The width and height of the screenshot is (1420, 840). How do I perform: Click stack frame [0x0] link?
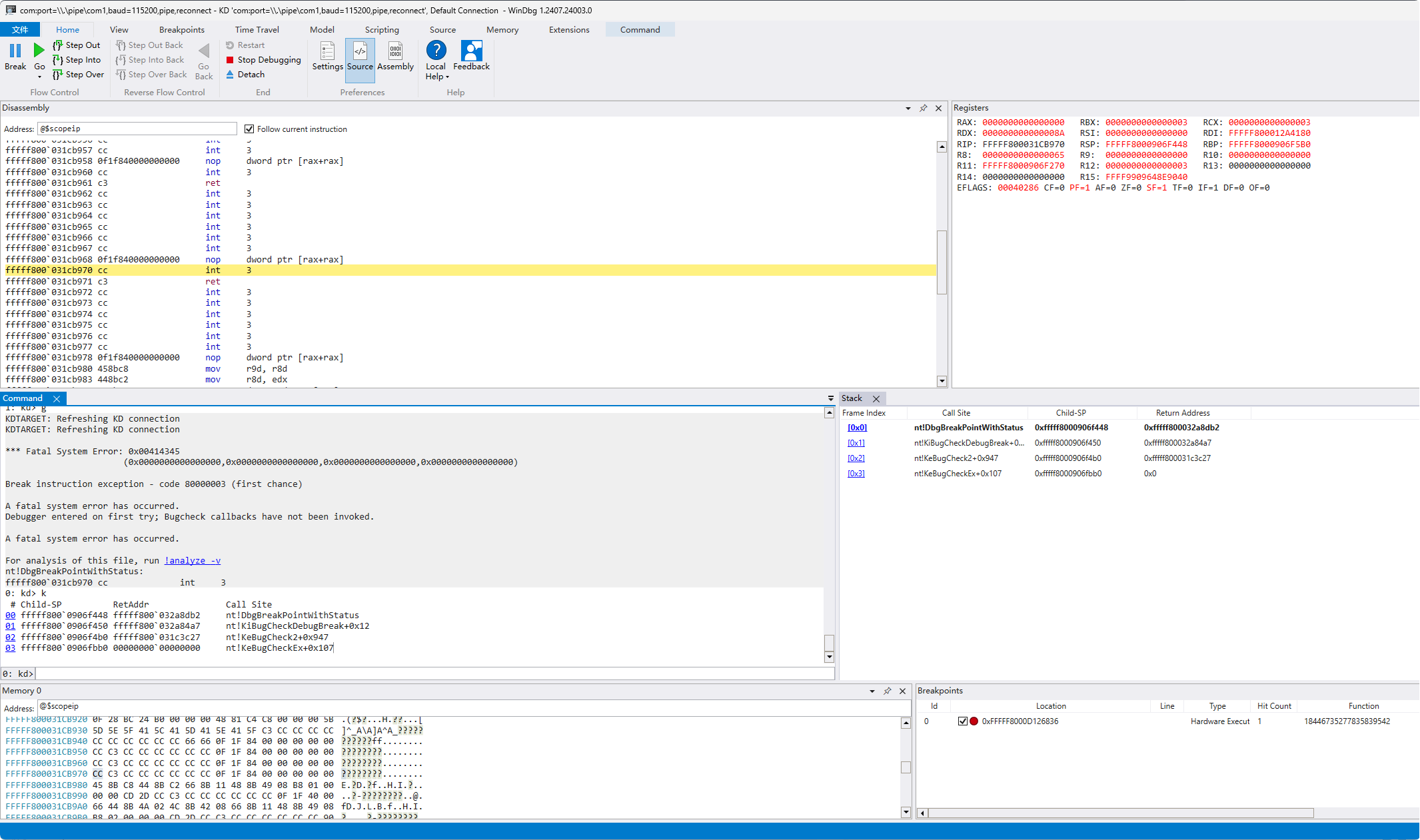pos(857,428)
